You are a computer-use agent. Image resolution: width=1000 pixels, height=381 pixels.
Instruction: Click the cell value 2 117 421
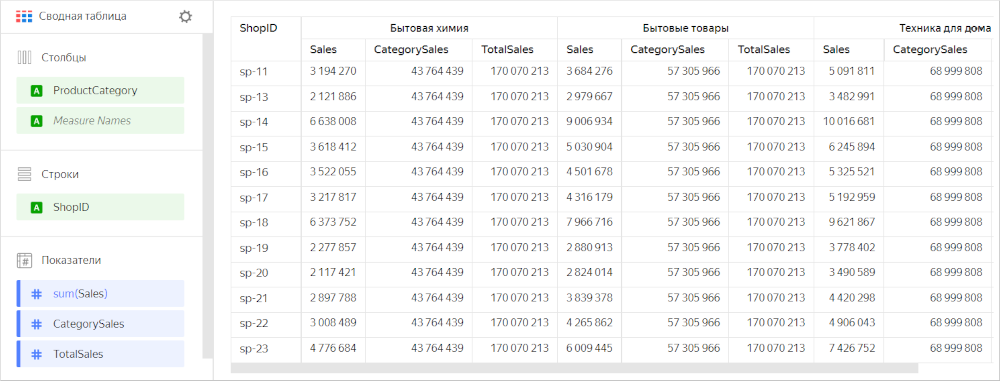click(333, 273)
